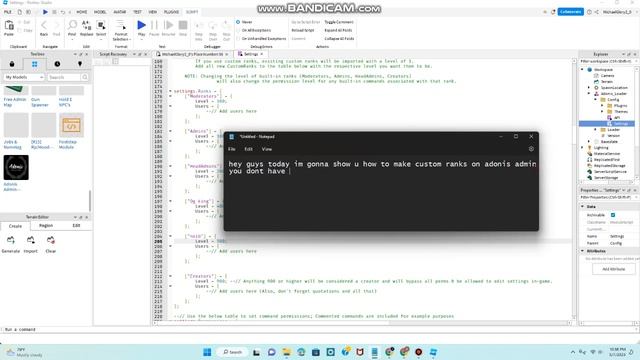This screenshot has width=640, height=360.
Task: Start the game with the Play button
Action: click(141, 25)
